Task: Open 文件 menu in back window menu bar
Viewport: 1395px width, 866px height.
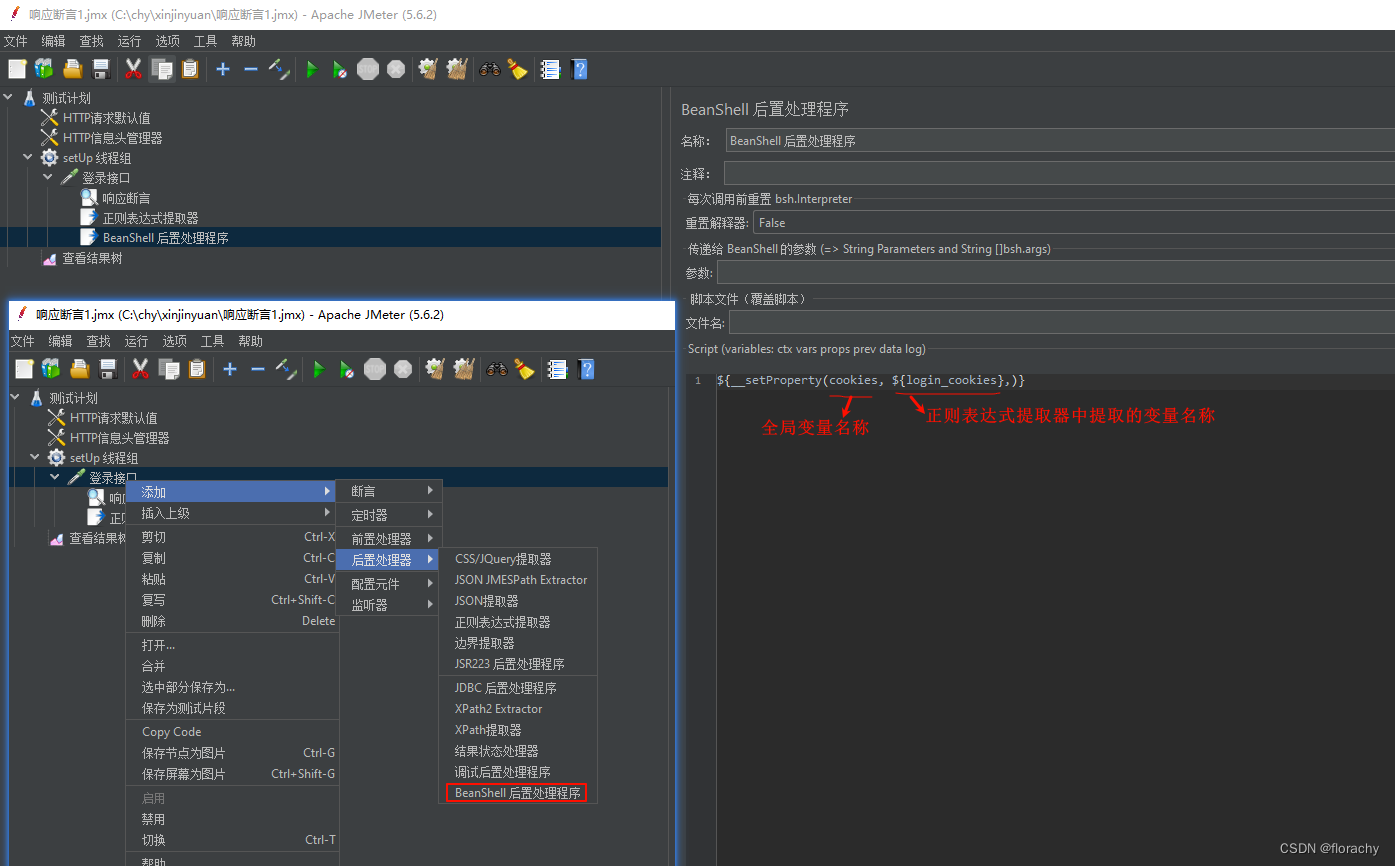Action: coord(15,41)
